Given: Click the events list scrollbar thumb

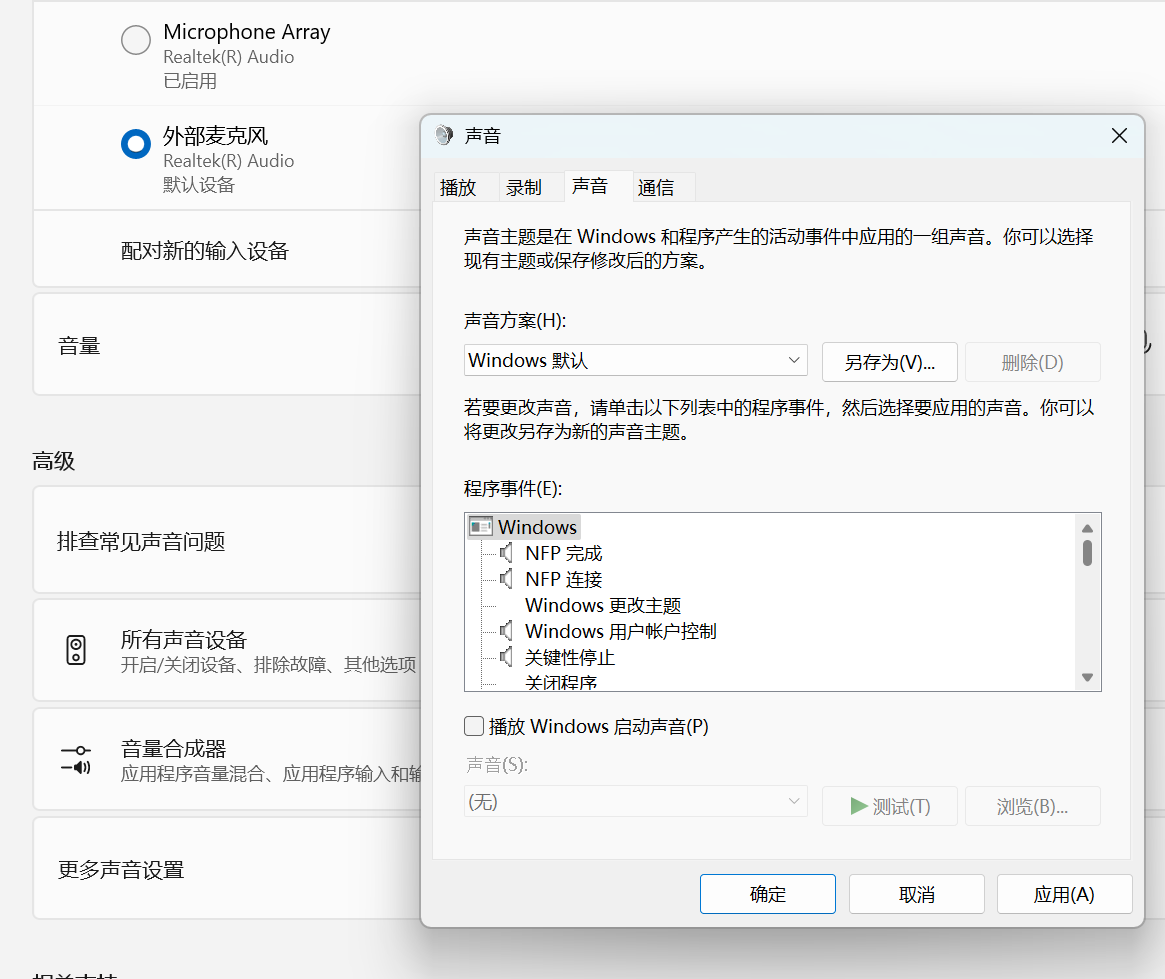Looking at the screenshot, I should 1087,553.
